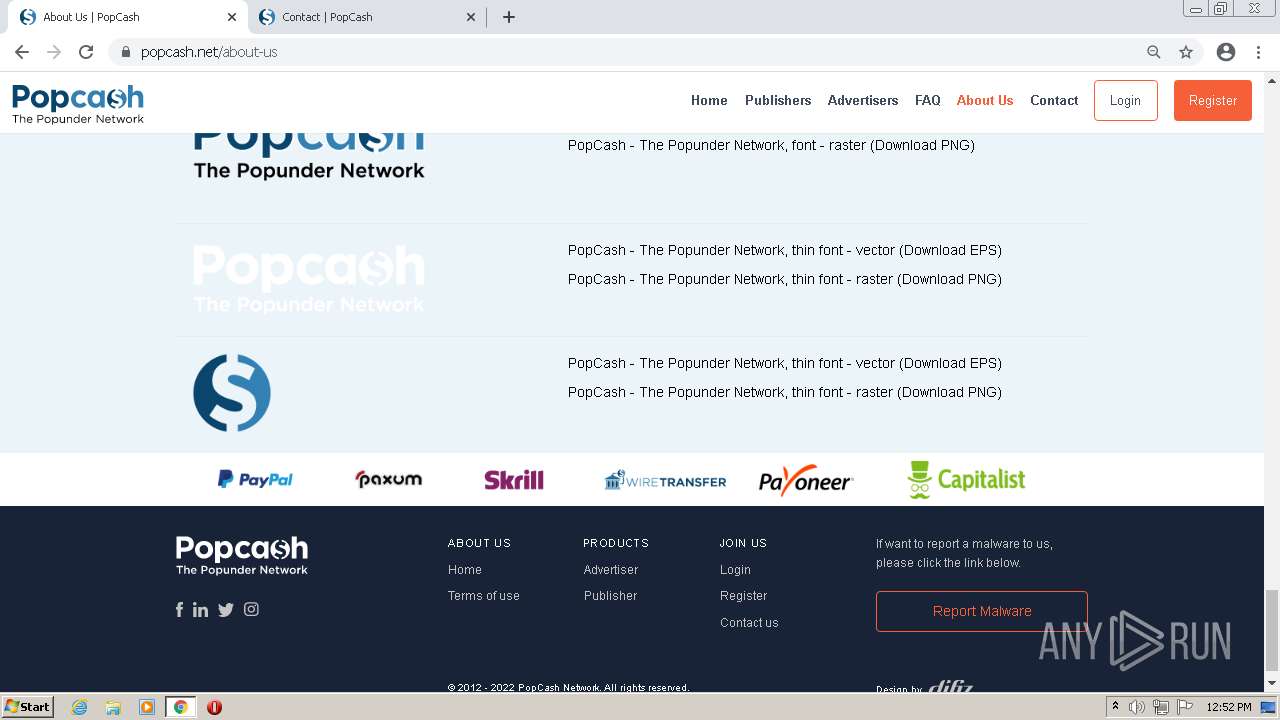
Task: Open FAQ in the navigation bar
Action: click(x=928, y=100)
